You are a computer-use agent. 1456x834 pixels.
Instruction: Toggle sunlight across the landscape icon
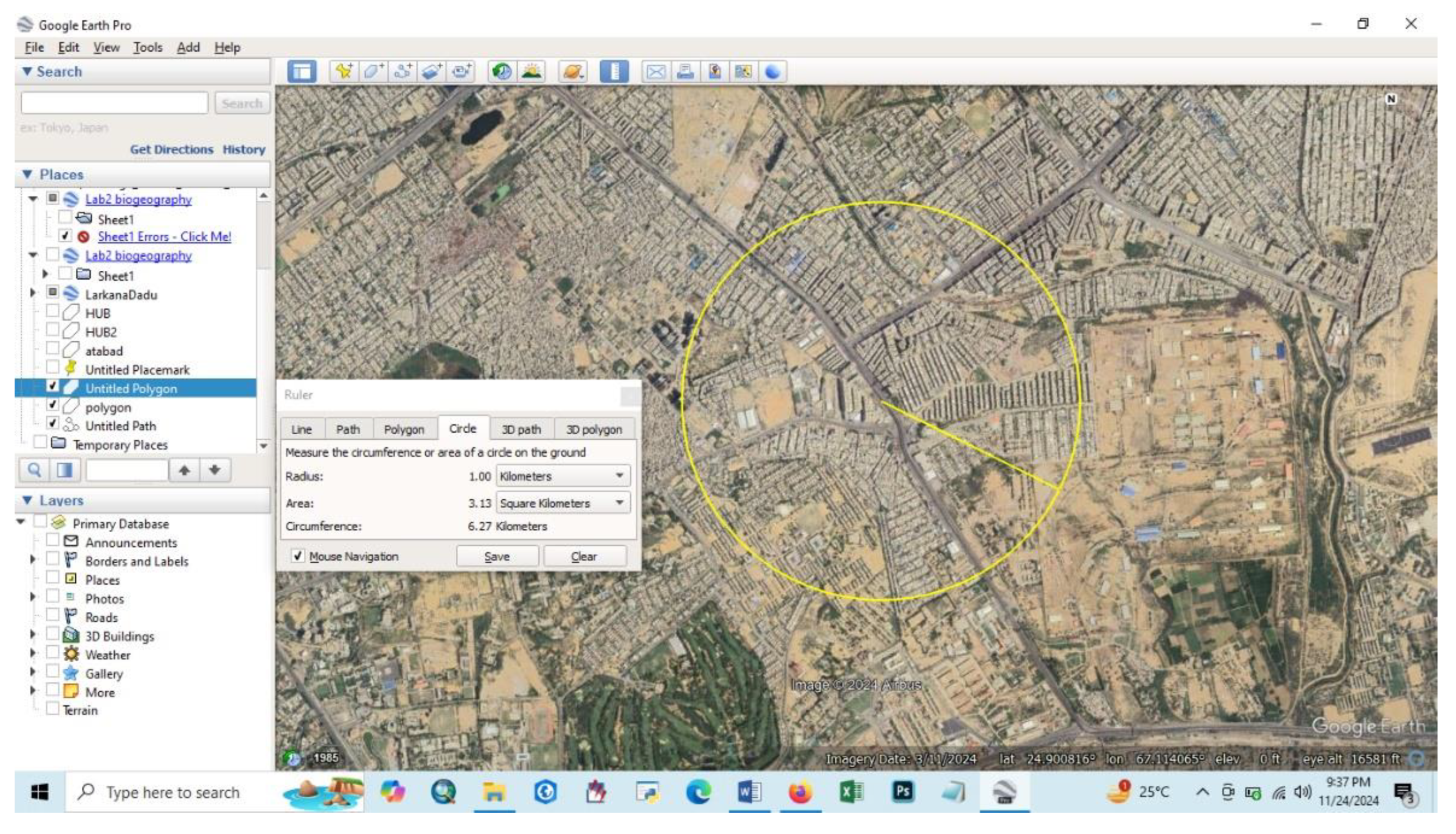point(532,71)
